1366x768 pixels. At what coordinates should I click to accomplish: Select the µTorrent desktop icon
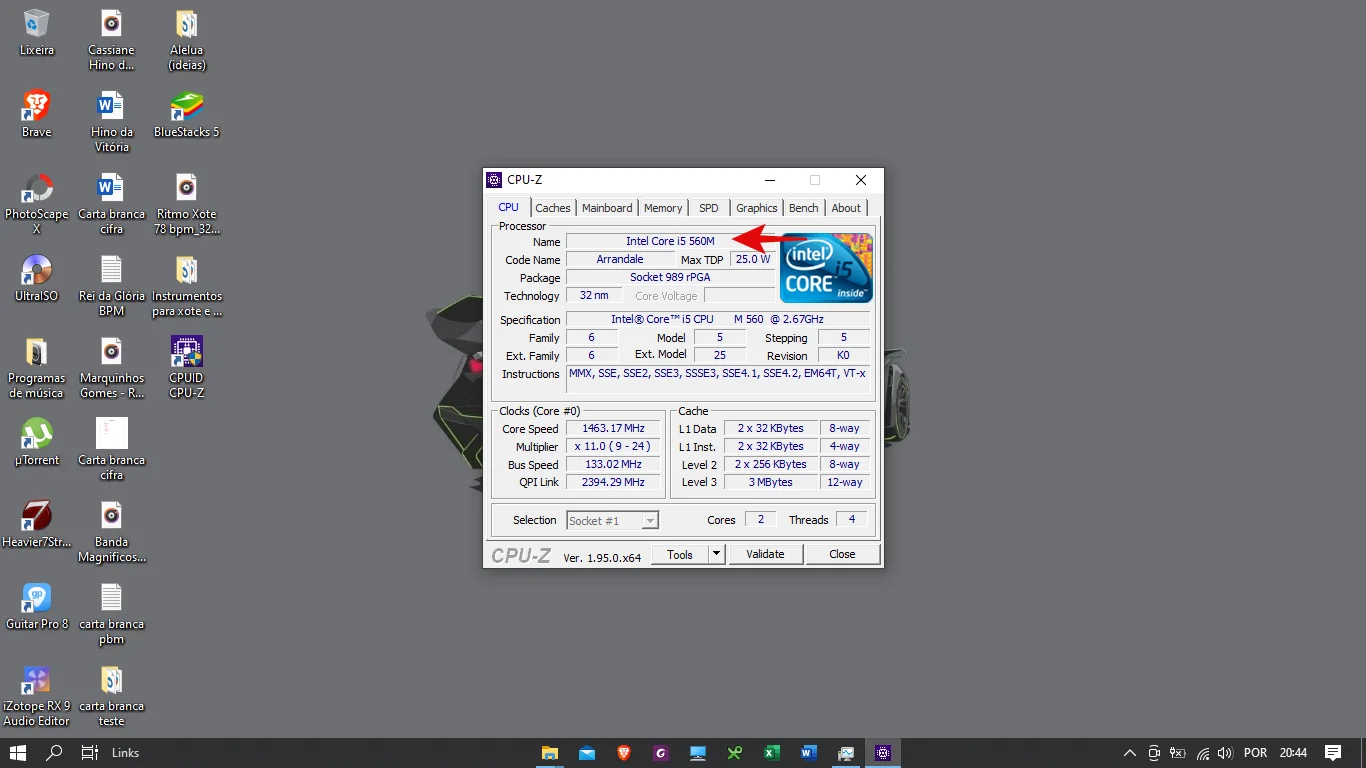[37, 442]
